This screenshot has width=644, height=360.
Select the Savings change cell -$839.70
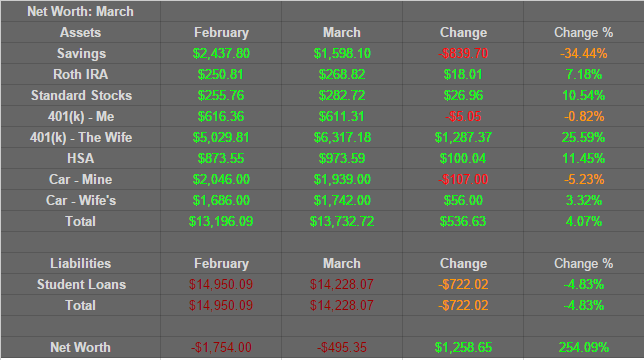coord(463,53)
